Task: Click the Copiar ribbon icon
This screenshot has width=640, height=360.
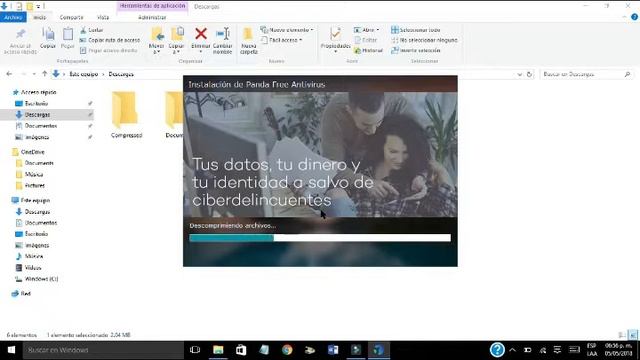Action: (x=48, y=35)
